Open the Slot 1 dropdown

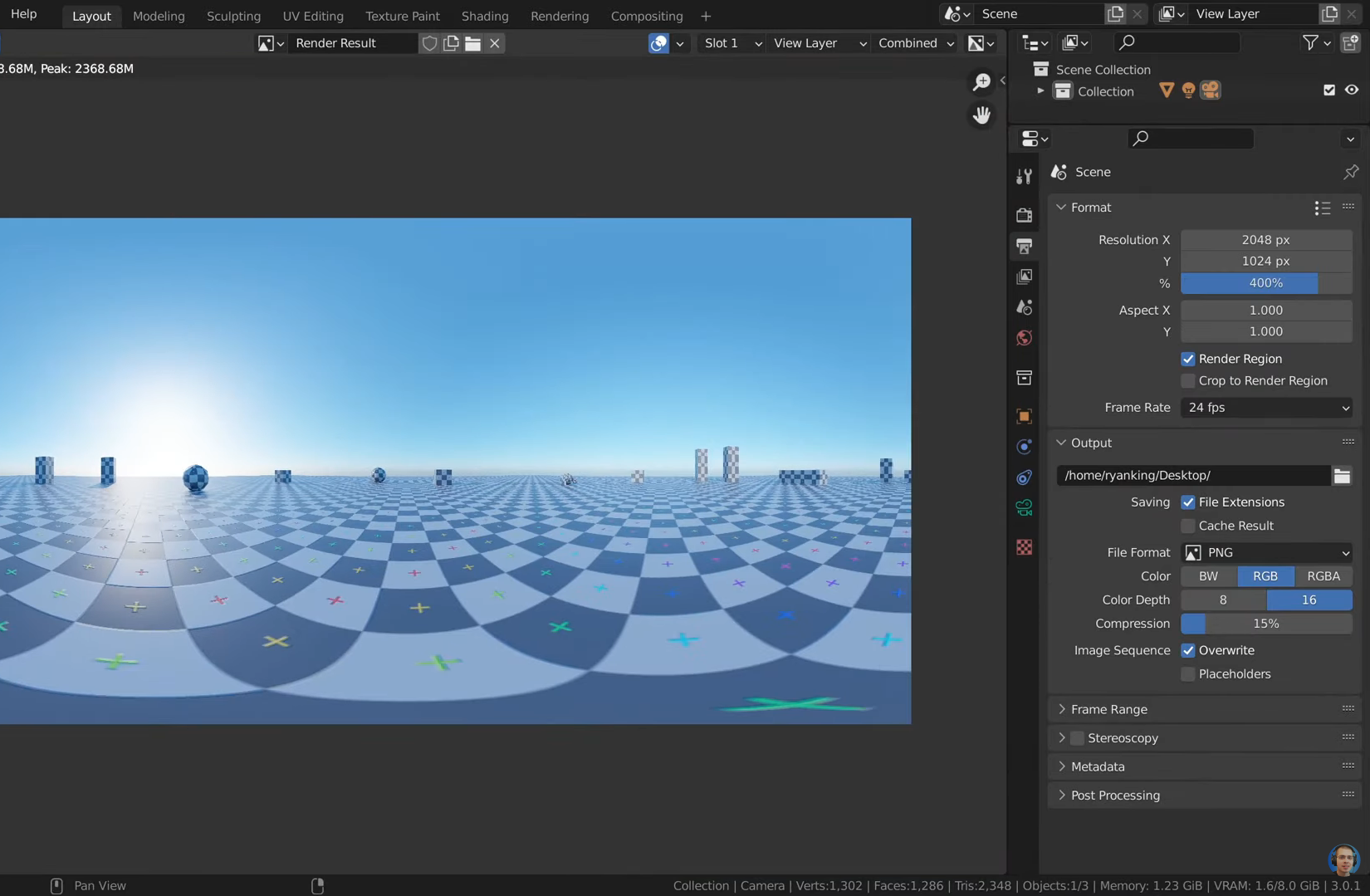point(731,43)
